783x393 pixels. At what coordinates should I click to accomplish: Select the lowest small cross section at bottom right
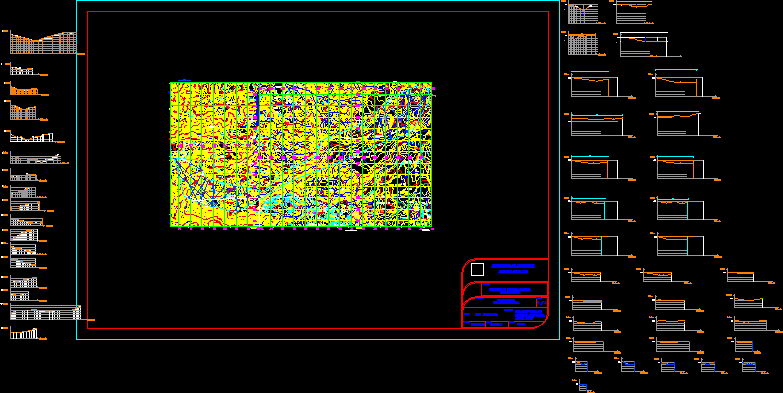[582, 387]
